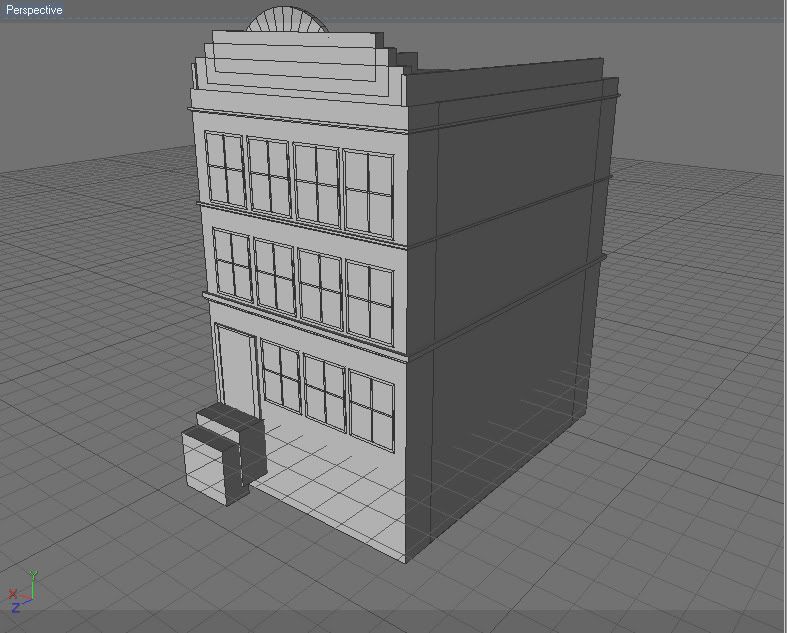Pick the top-floor leftmost window

tap(225, 169)
